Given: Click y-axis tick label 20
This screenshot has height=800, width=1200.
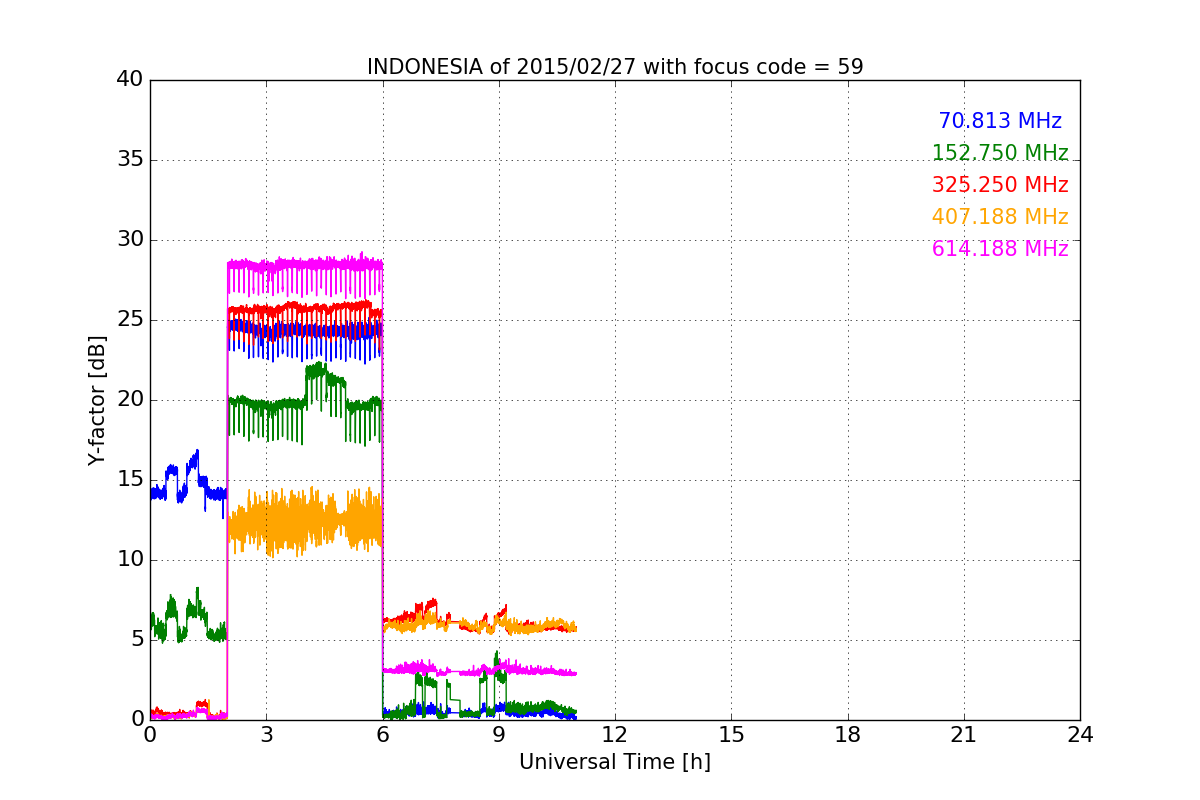Looking at the screenshot, I should tap(130, 400).
